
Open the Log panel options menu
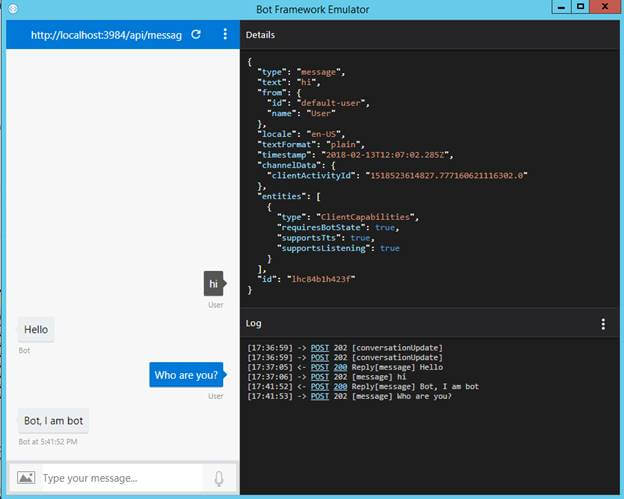[x=603, y=324]
